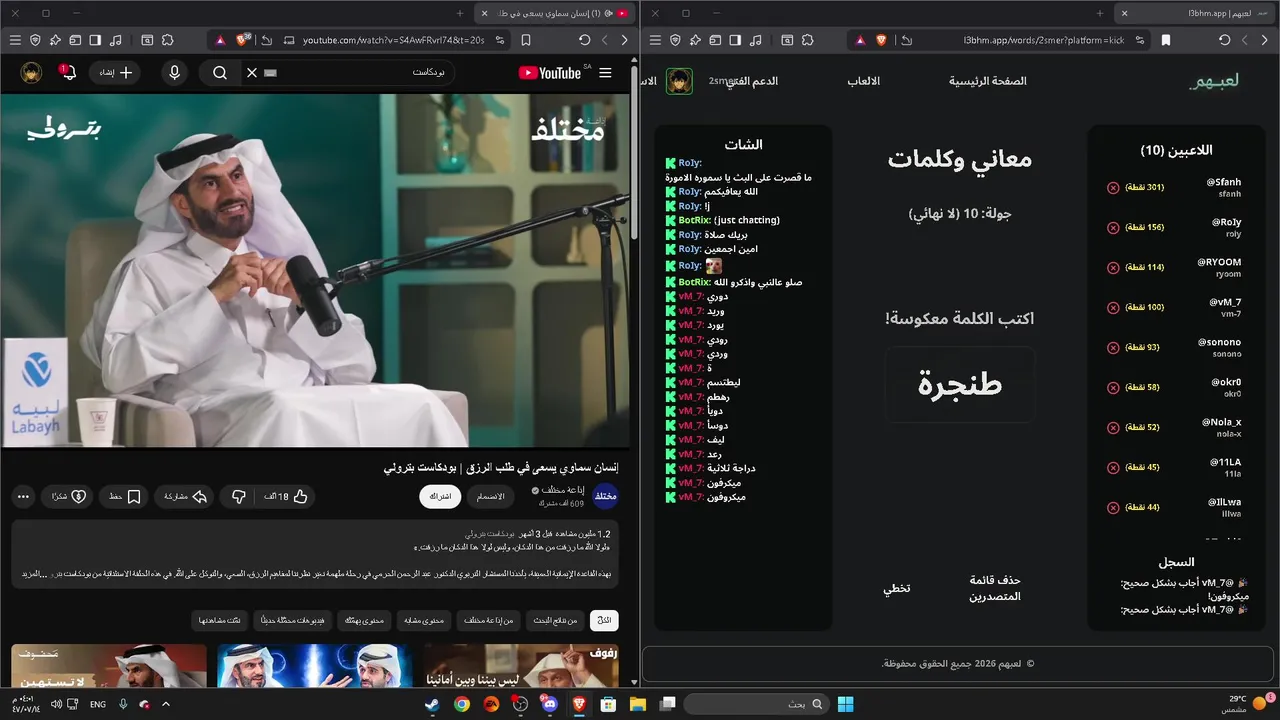Image resolution: width=1280 pixels, height=720 pixels.
Task: Open Brave Shields in l3bhm window
Action: point(882,40)
